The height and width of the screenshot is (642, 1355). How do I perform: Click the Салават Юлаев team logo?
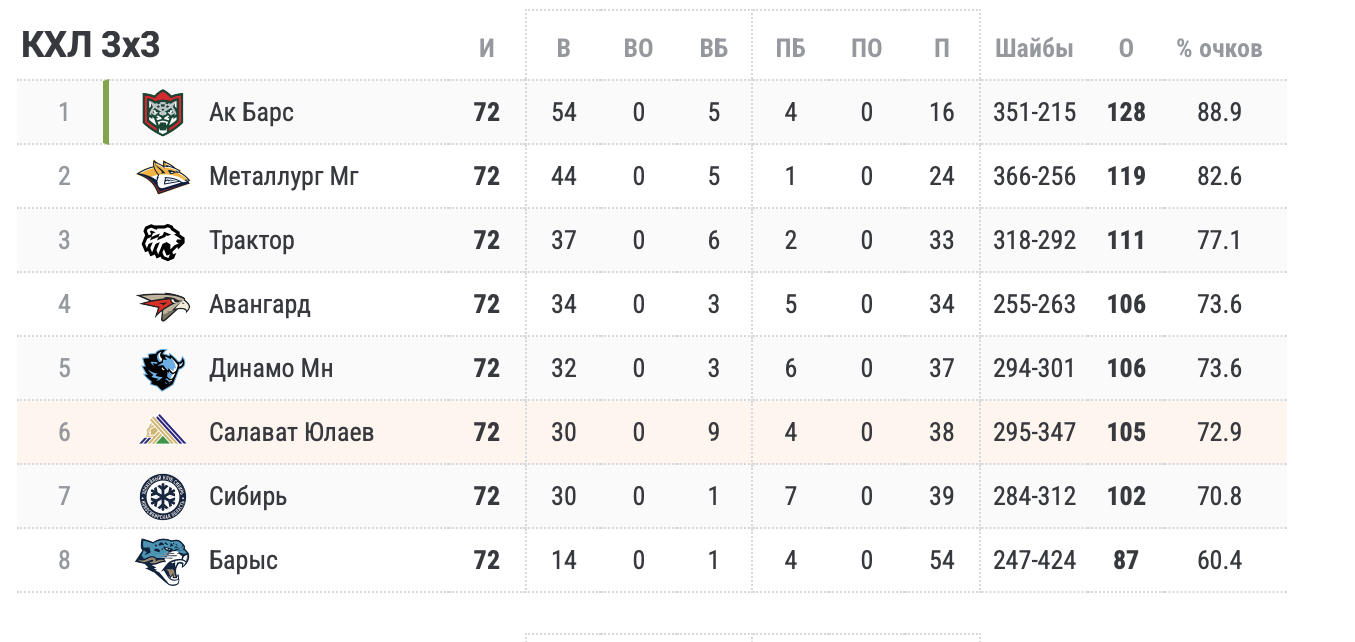click(x=162, y=432)
